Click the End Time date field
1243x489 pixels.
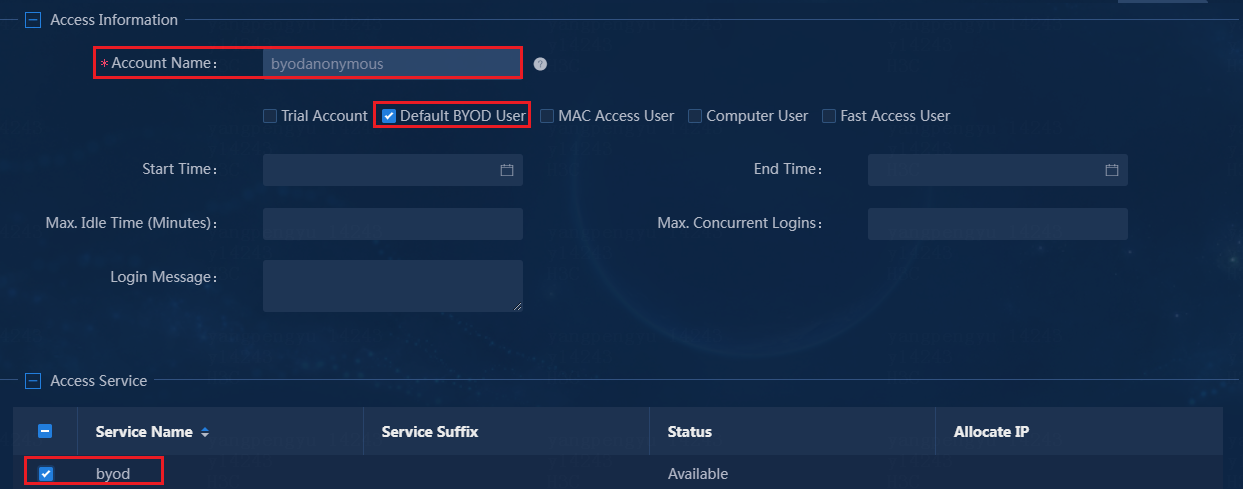tap(997, 170)
